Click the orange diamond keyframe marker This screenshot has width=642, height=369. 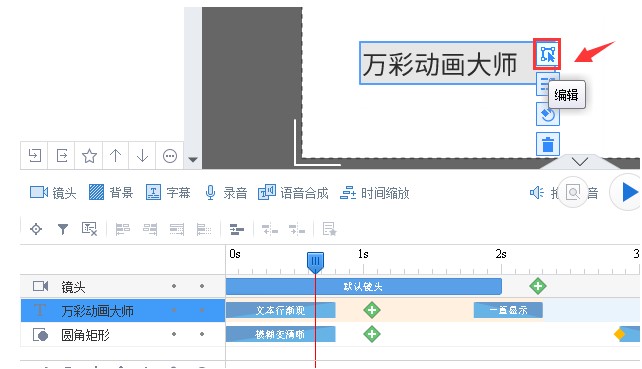click(x=619, y=334)
